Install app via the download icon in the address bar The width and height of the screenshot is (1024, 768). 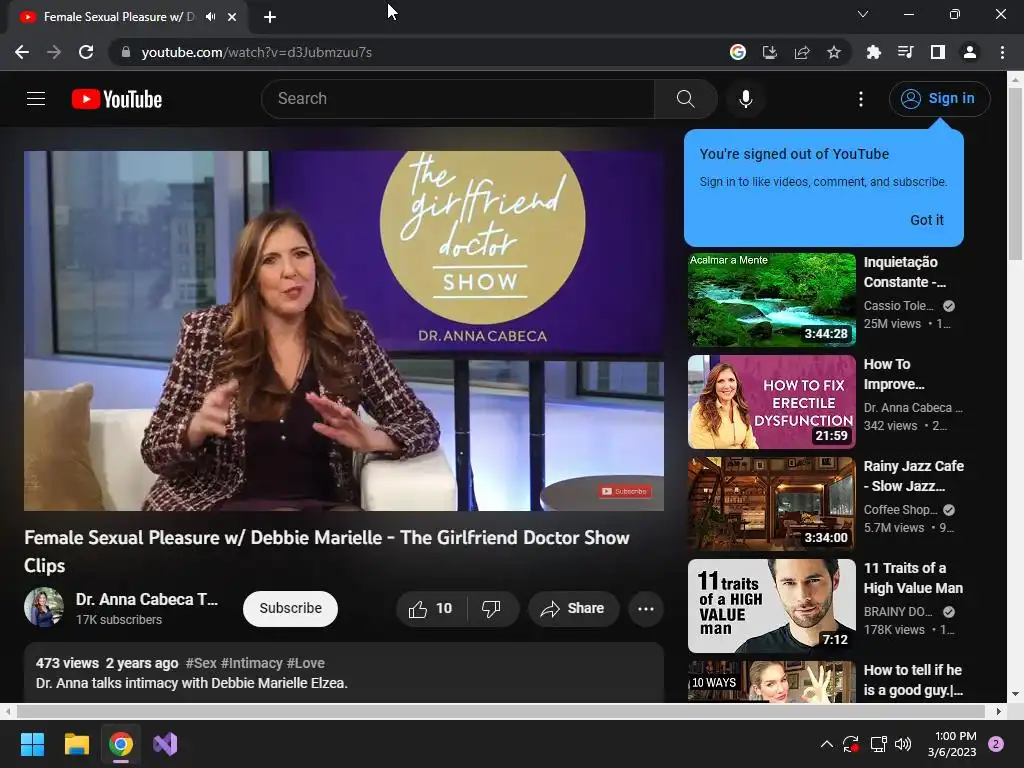pyautogui.click(x=770, y=52)
